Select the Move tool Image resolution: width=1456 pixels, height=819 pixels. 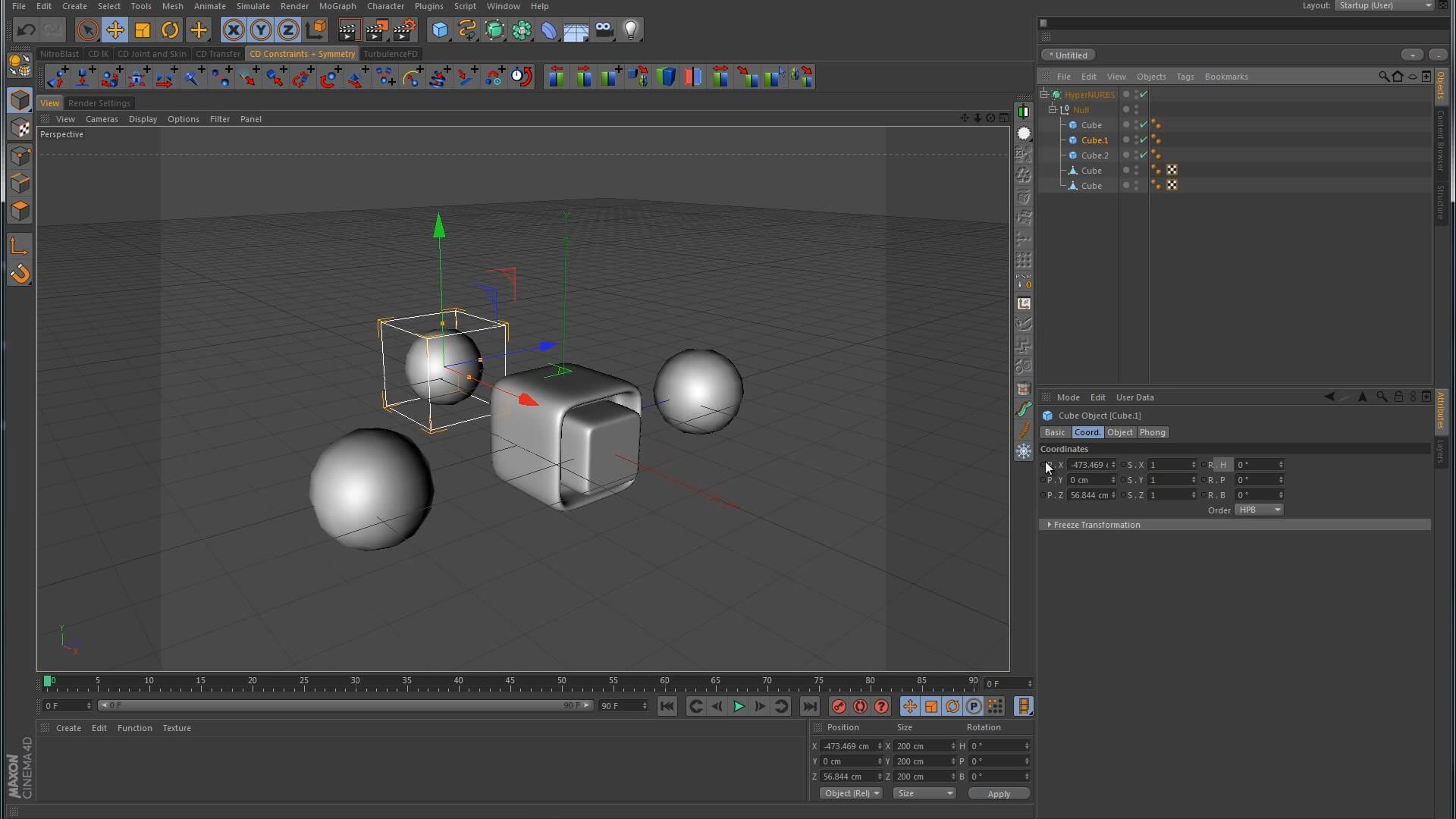pos(115,30)
